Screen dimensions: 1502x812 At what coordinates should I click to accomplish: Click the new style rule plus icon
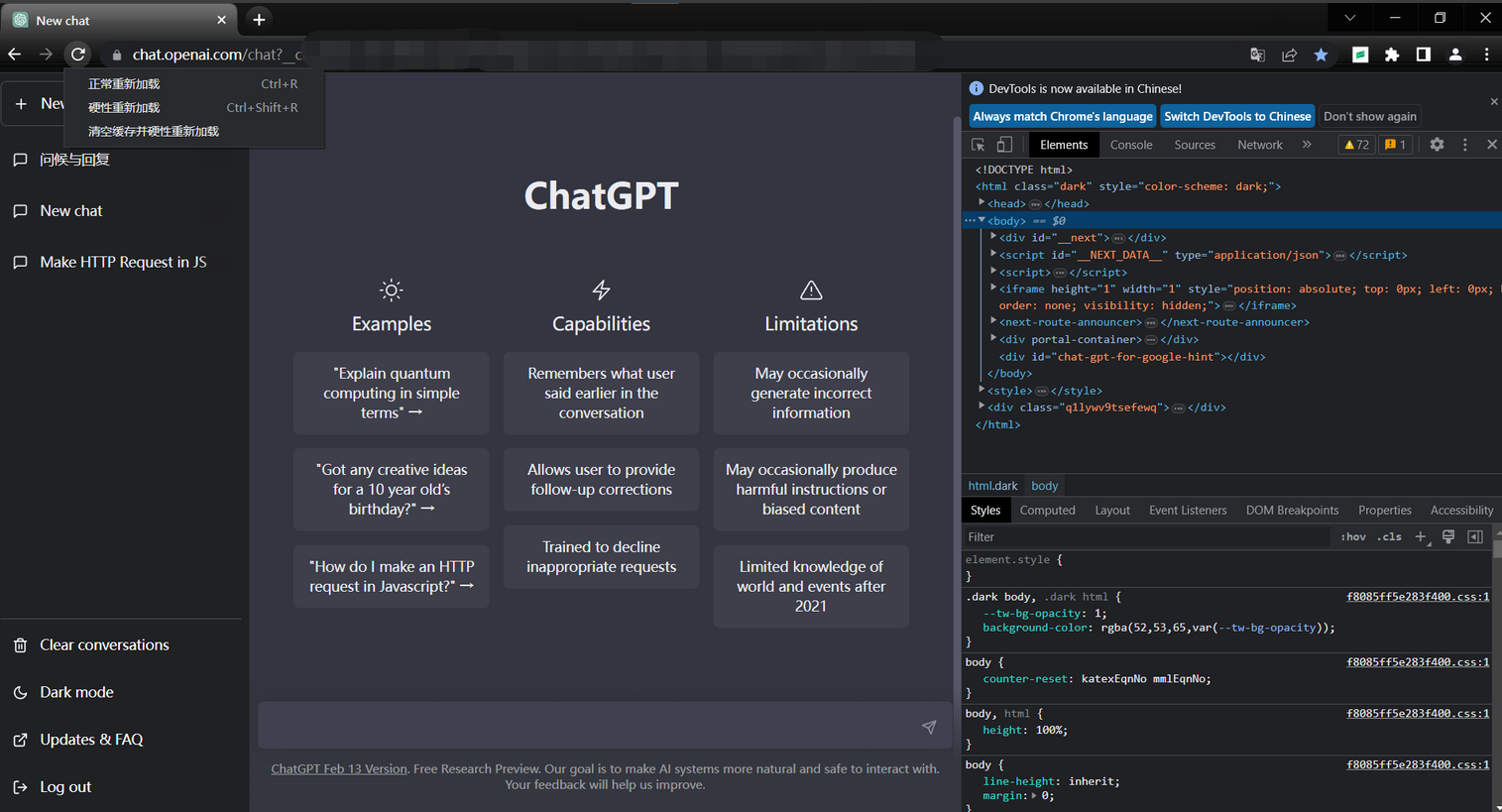pos(1421,537)
